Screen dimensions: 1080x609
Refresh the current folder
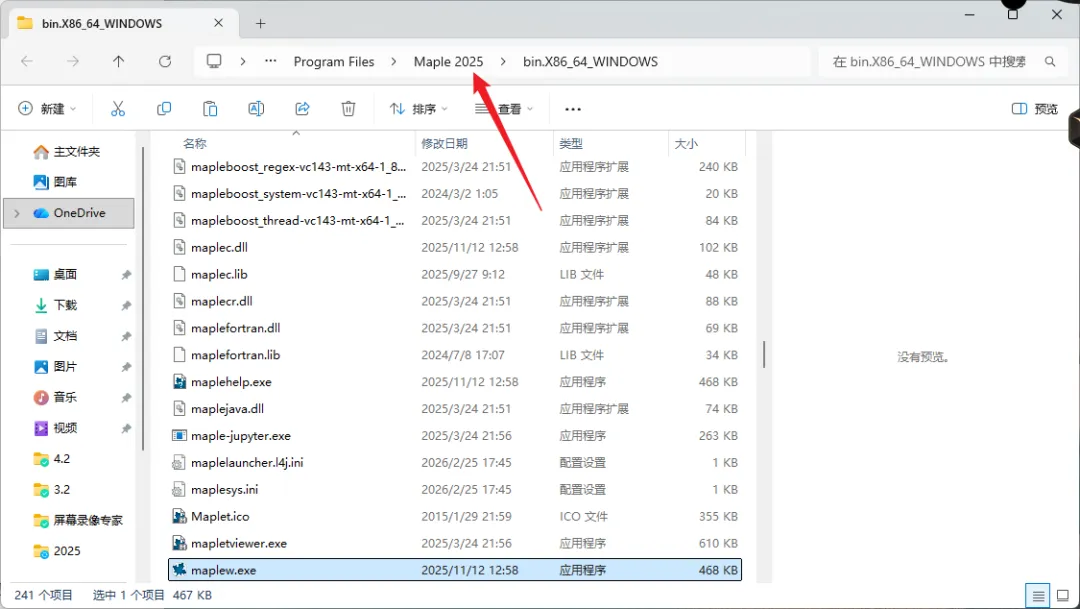165,61
